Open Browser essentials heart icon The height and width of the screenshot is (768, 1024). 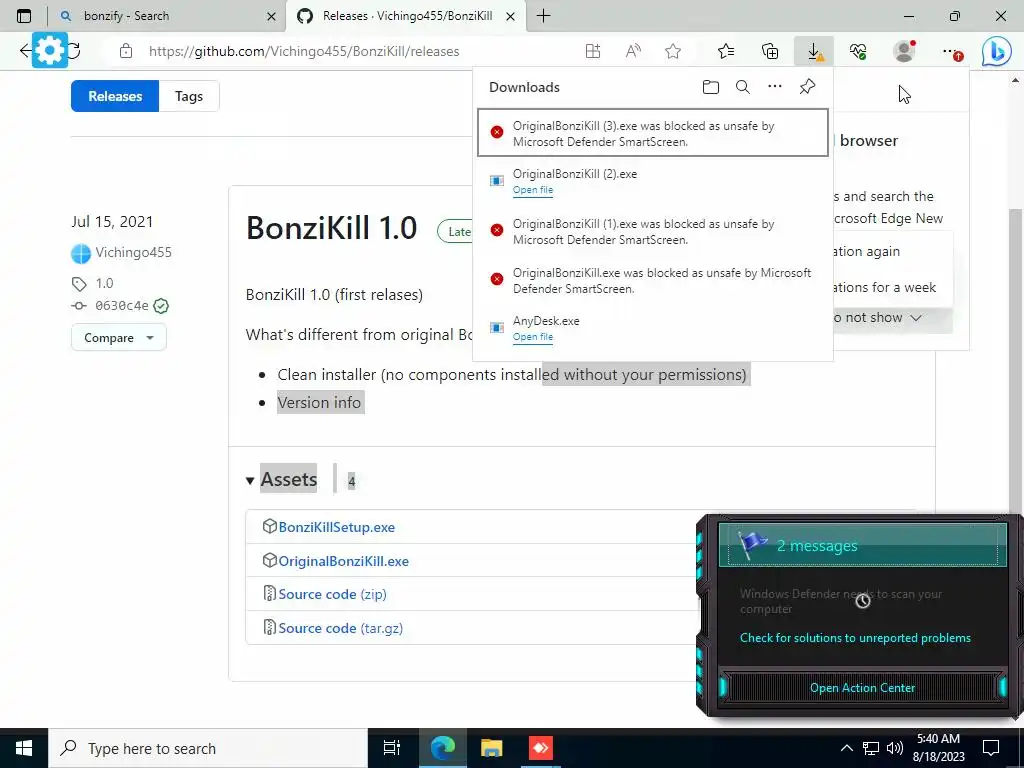(858, 51)
